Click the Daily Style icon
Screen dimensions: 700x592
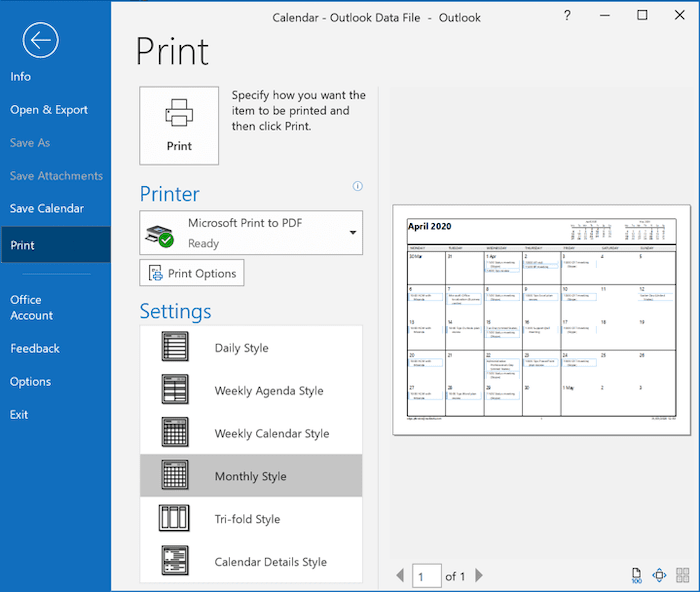pyautogui.click(x=175, y=346)
